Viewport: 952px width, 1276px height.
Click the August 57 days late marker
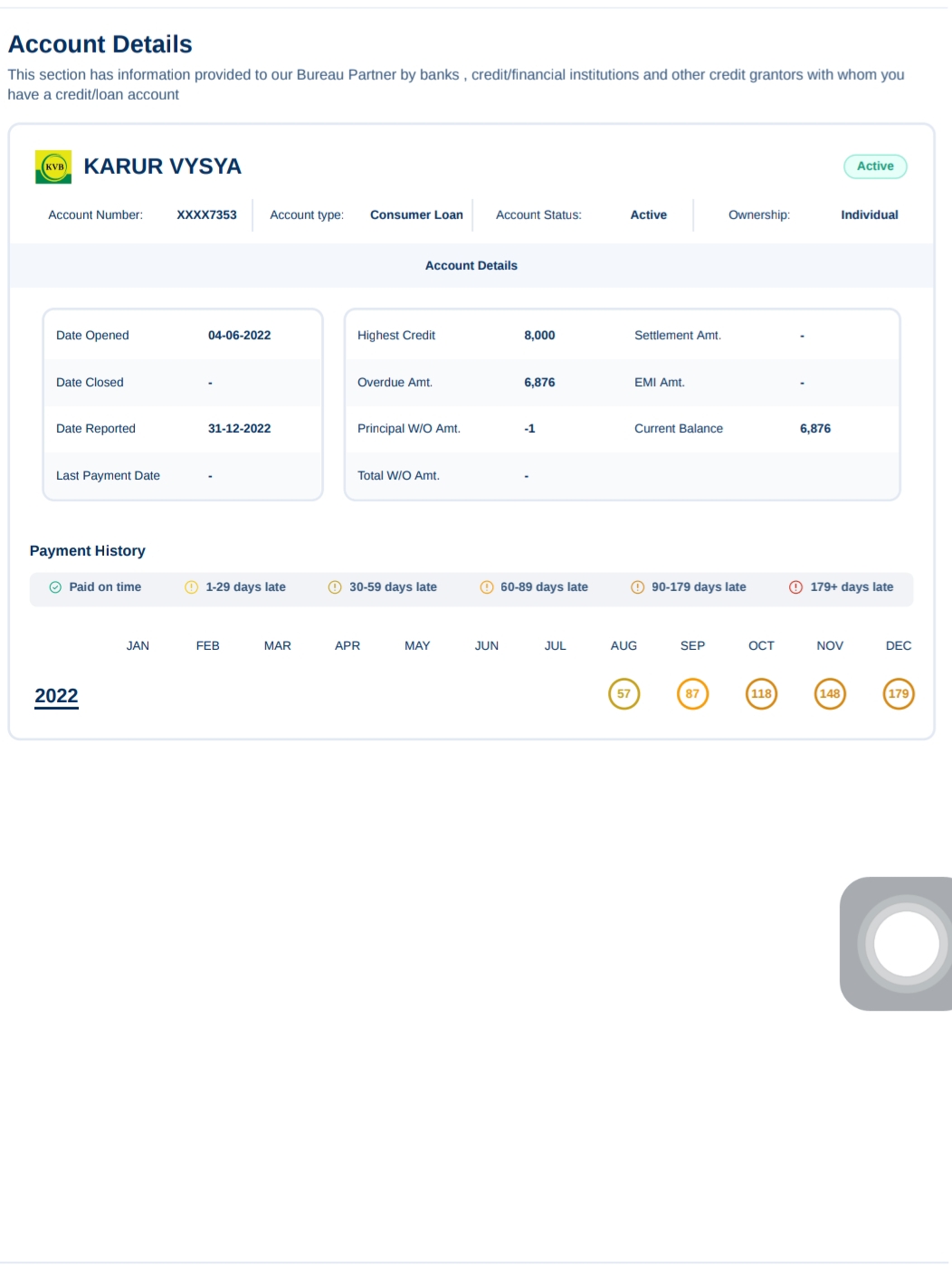point(624,694)
